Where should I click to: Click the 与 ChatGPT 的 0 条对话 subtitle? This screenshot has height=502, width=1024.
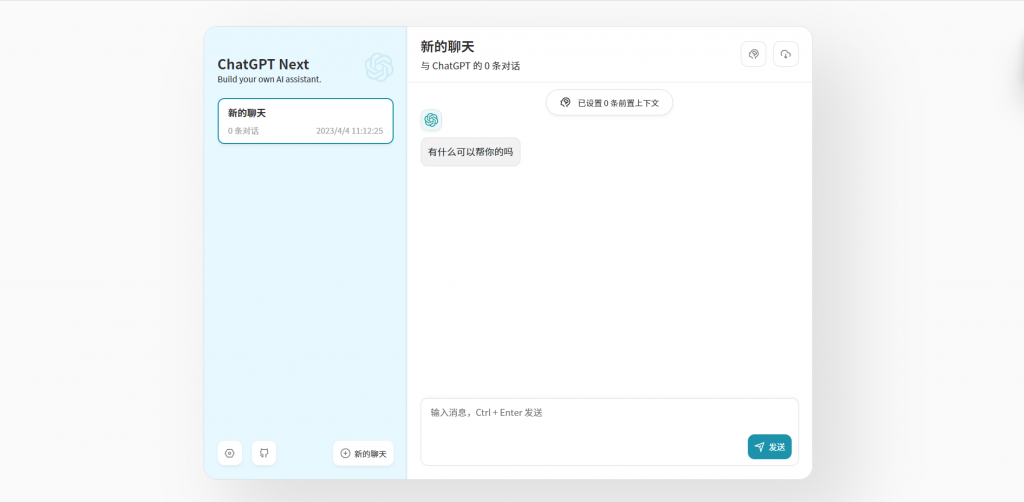click(470, 66)
